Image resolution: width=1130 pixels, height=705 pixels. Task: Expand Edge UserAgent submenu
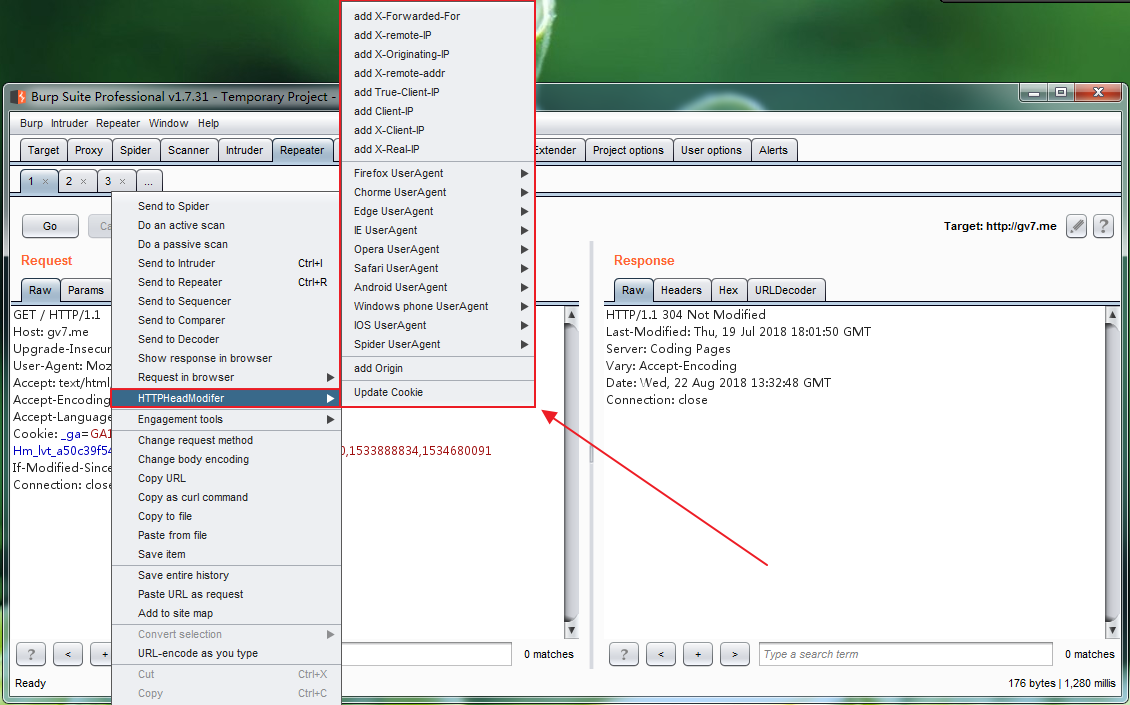pos(438,211)
